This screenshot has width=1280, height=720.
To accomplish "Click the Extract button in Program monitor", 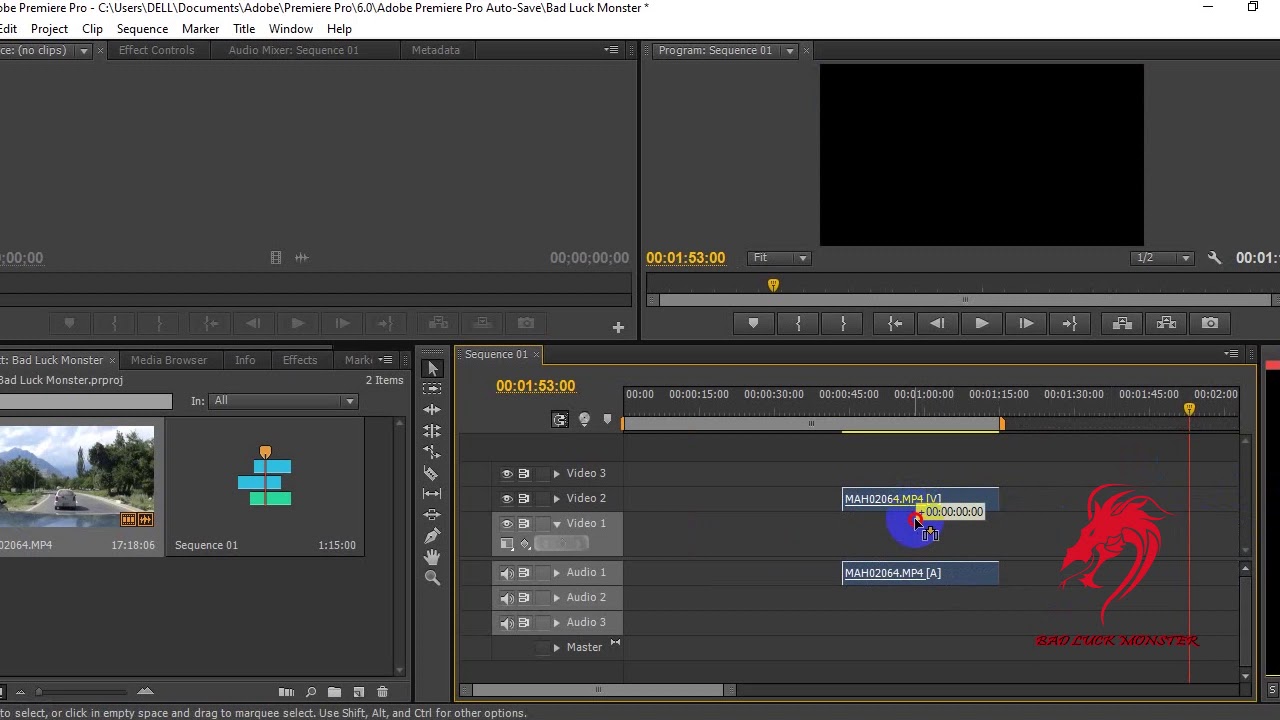I will (1166, 323).
